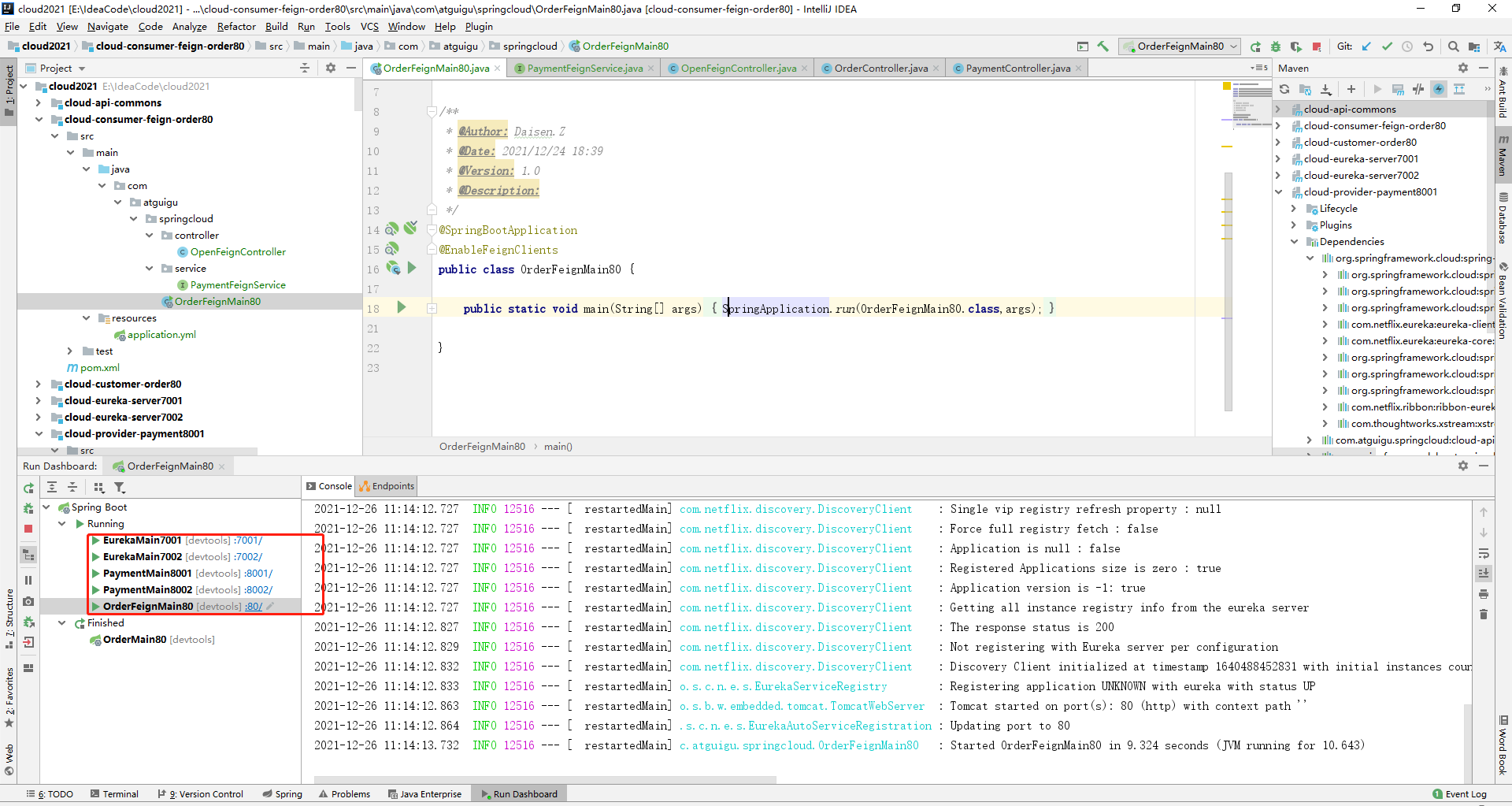This screenshot has height=806, width=1512.
Task: Open Project Structure icon in toolbar
Action: 1474,46
